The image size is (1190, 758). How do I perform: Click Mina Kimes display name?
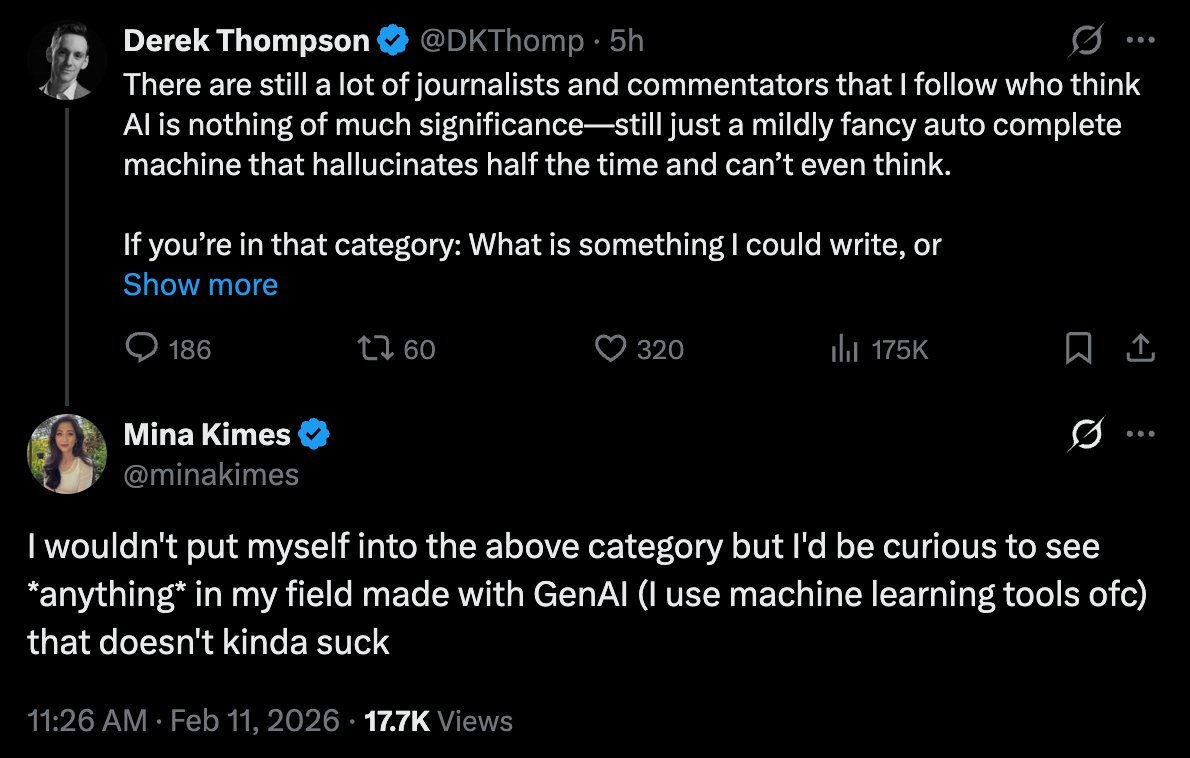point(207,435)
